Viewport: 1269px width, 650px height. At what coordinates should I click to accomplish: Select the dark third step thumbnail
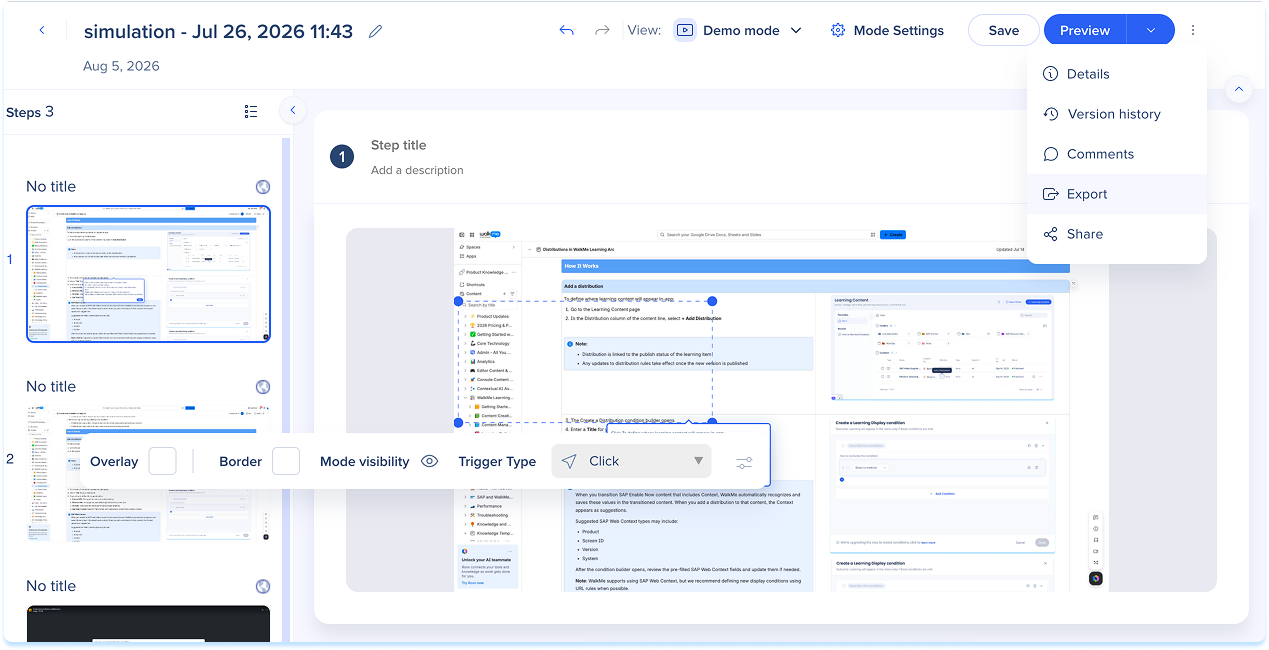[x=148, y=623]
